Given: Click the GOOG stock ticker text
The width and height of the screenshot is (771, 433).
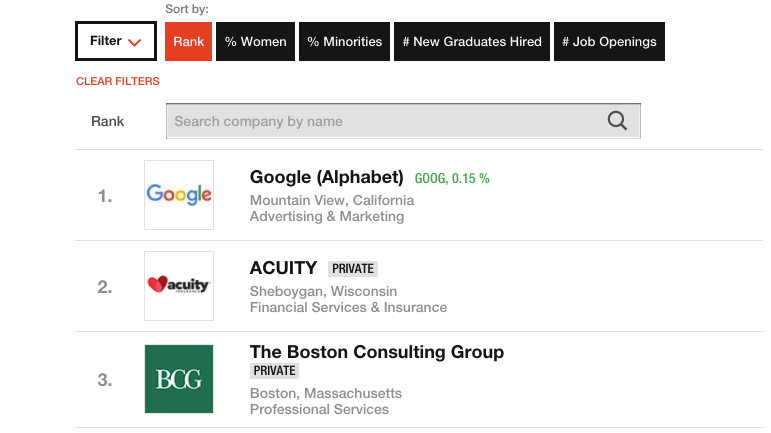Looking at the screenshot, I should (x=452, y=178).
